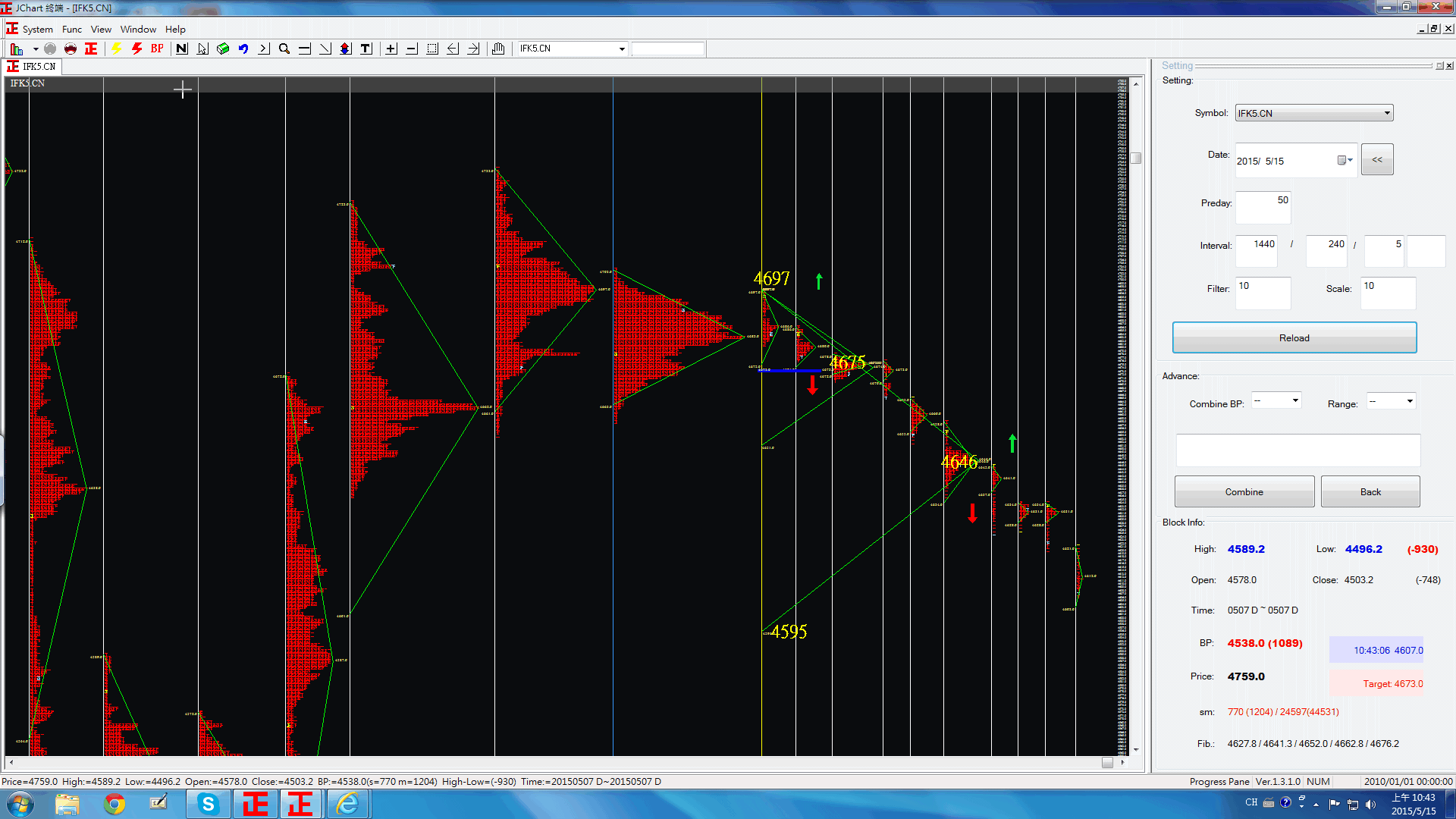This screenshot has width=1456, height=819.
Task: Click the minus zoom-out icon
Action: pos(412,49)
